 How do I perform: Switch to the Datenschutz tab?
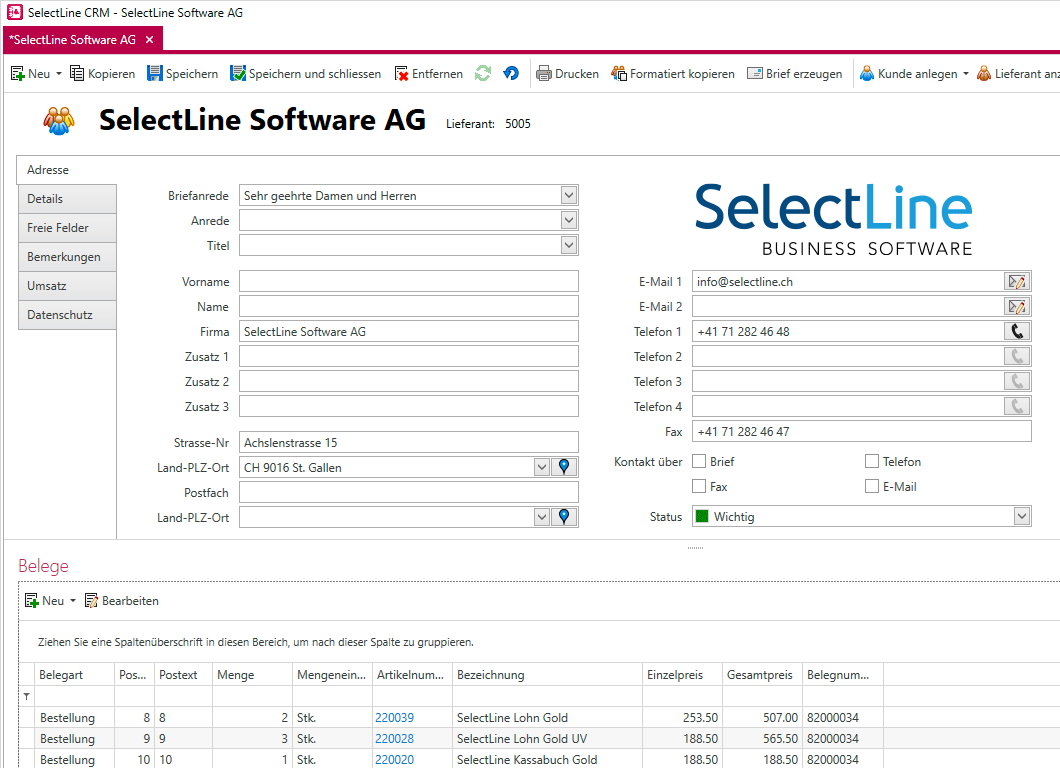[x=67, y=315]
